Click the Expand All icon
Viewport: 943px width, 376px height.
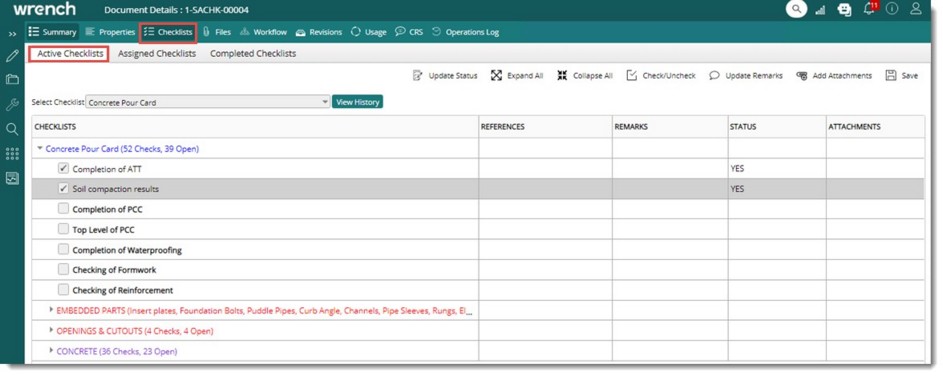(496, 76)
